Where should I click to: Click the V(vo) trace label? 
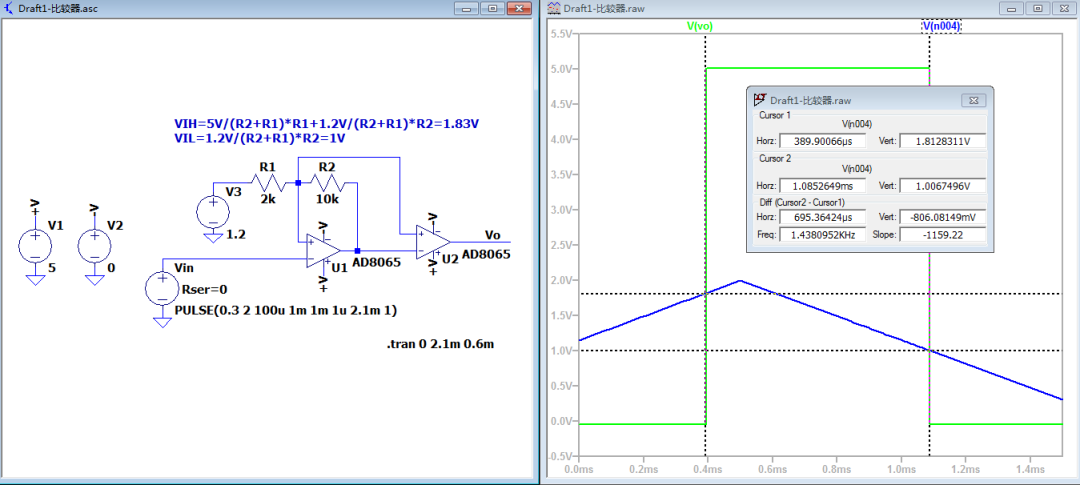tap(699, 26)
